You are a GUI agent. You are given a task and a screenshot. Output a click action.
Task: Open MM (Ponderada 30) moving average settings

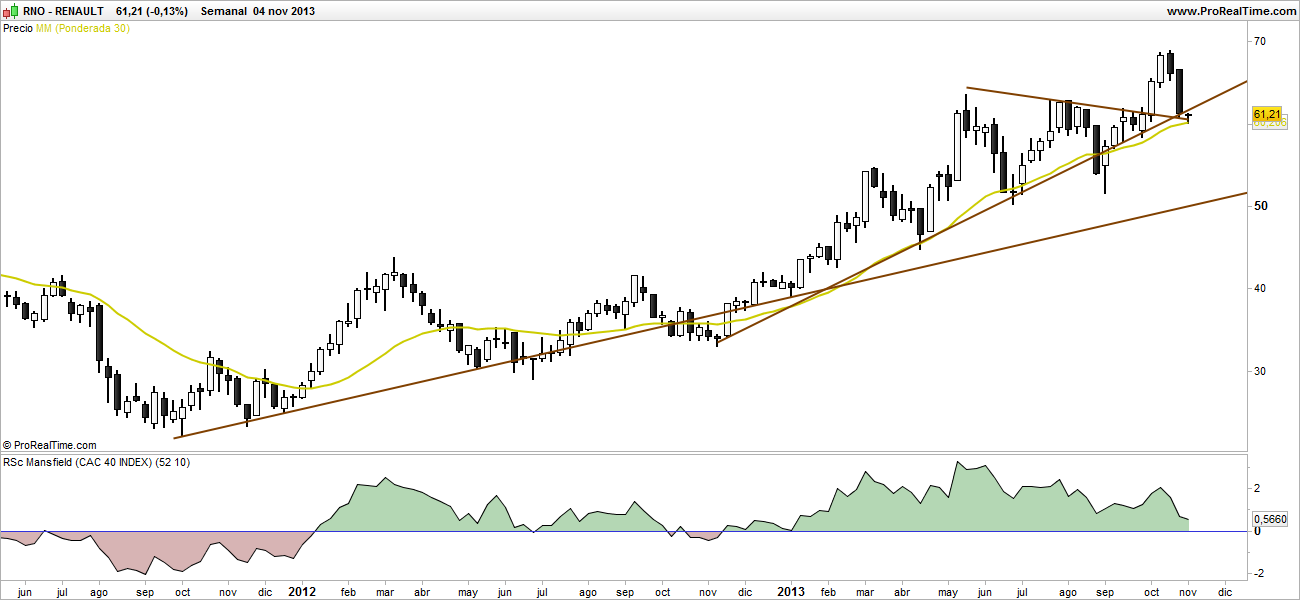[x=83, y=28]
